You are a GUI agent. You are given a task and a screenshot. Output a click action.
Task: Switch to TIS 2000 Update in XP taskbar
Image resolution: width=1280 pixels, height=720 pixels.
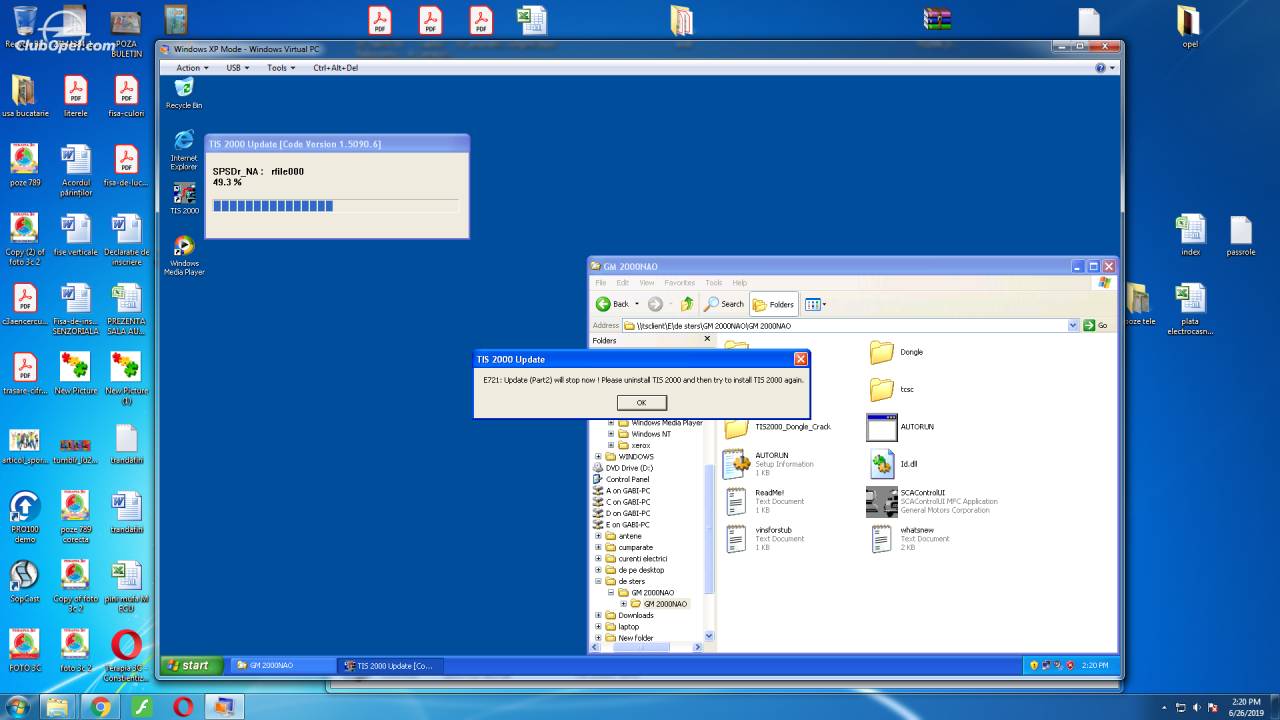point(390,665)
